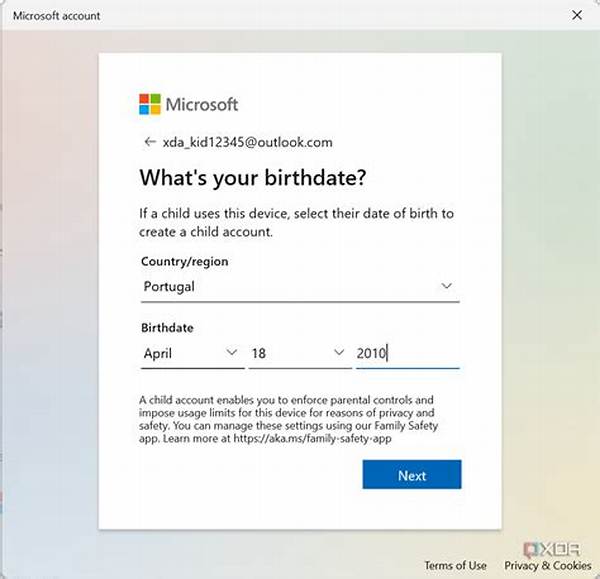Viewport: 600px width, 579px height.
Task: Click the 'What's your birthdate?' heading
Action: 253,178
